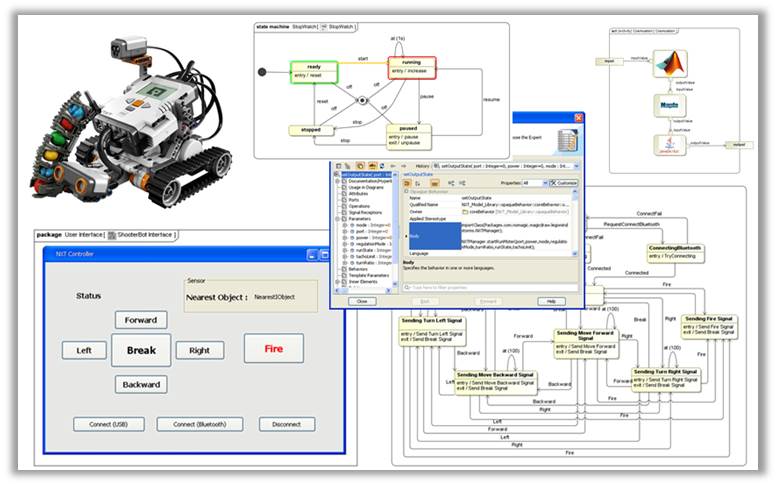This screenshot has height=485, width=776.
Task: Click the back arrow in dialog toolbar
Action: 392,166
